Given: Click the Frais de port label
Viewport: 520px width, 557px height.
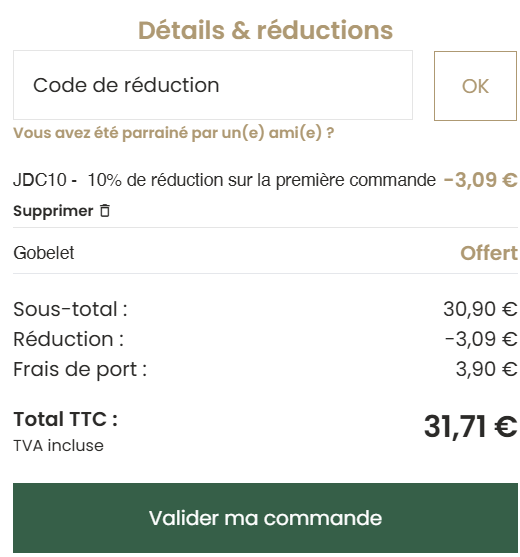Looking at the screenshot, I should tap(80, 369).
